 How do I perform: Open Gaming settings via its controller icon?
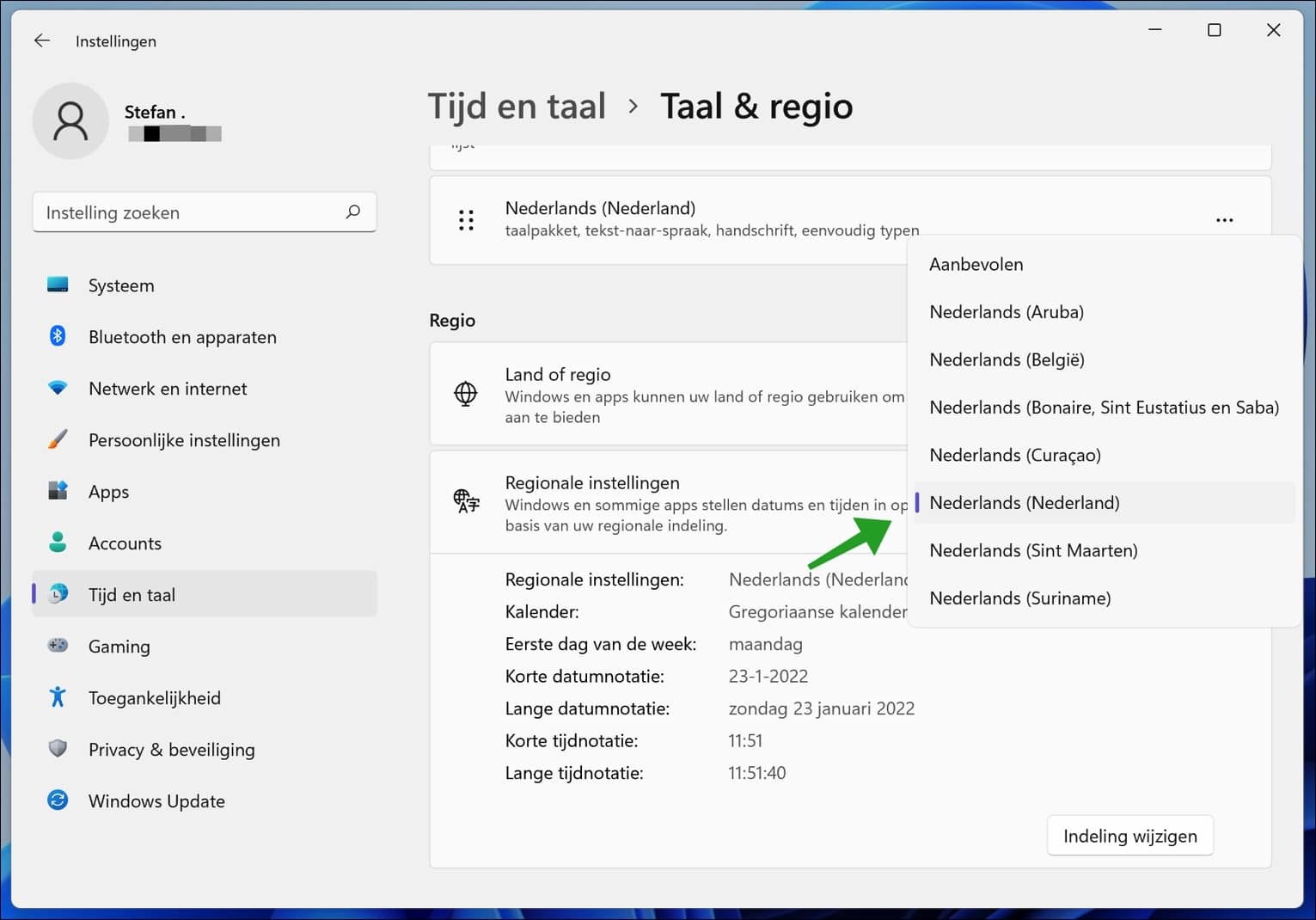tap(57, 646)
